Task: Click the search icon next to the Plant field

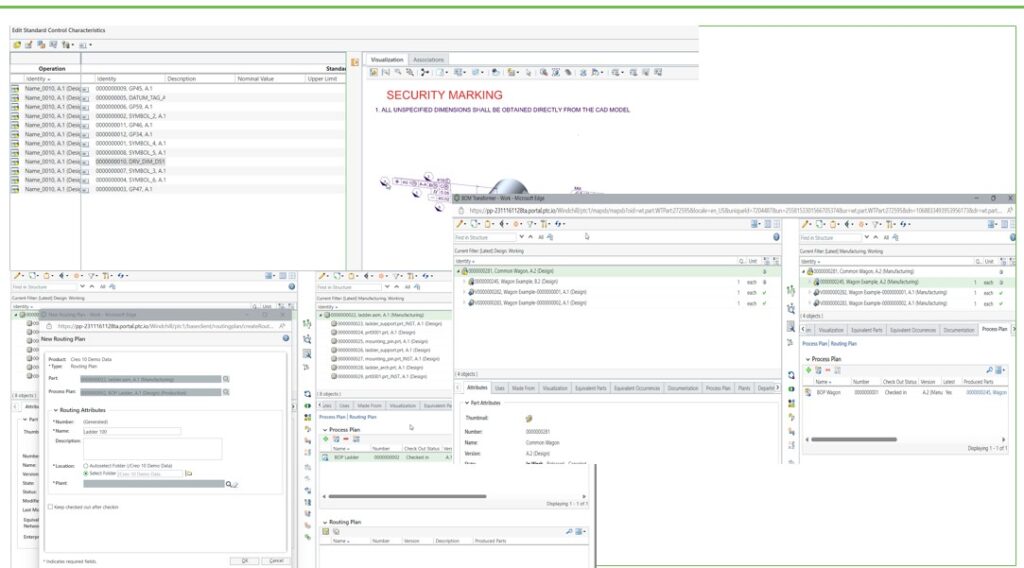Action: tap(230, 484)
